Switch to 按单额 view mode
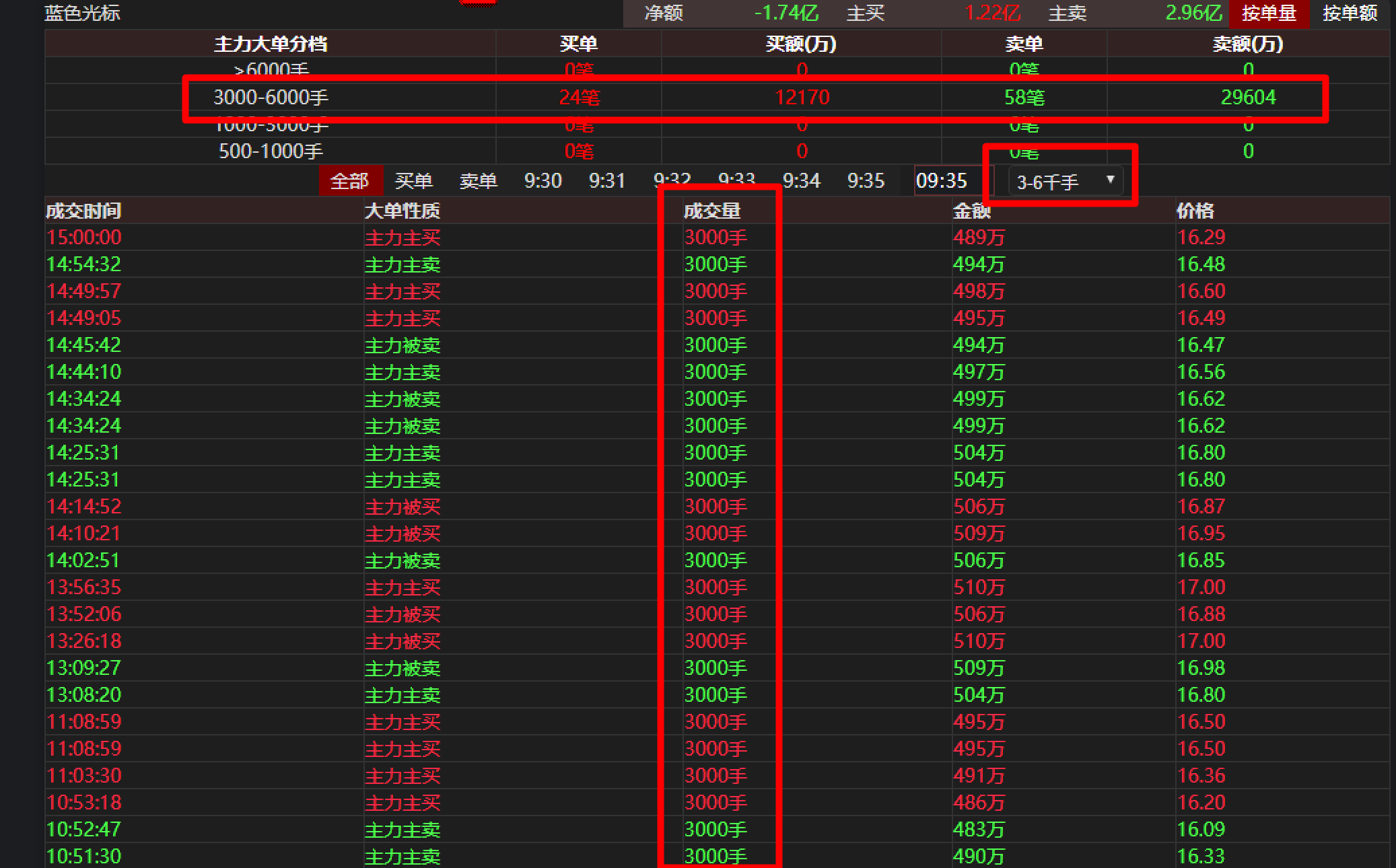Image resolution: width=1396 pixels, height=868 pixels. pos(1350,13)
